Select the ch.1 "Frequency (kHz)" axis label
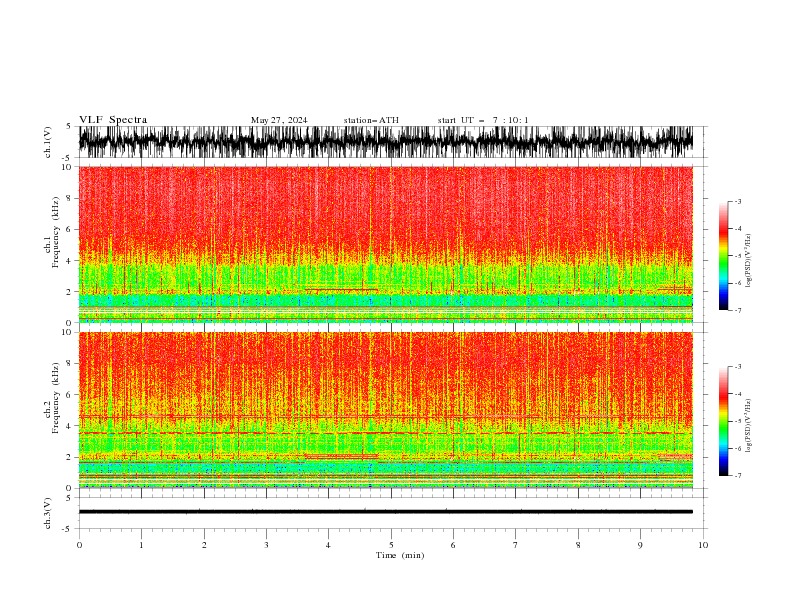 pos(56,232)
